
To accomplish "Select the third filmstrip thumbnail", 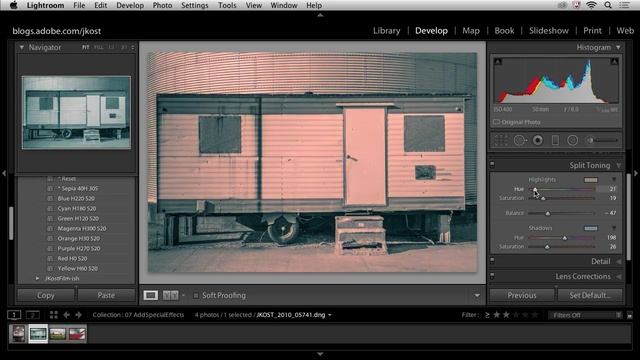I will (58, 333).
